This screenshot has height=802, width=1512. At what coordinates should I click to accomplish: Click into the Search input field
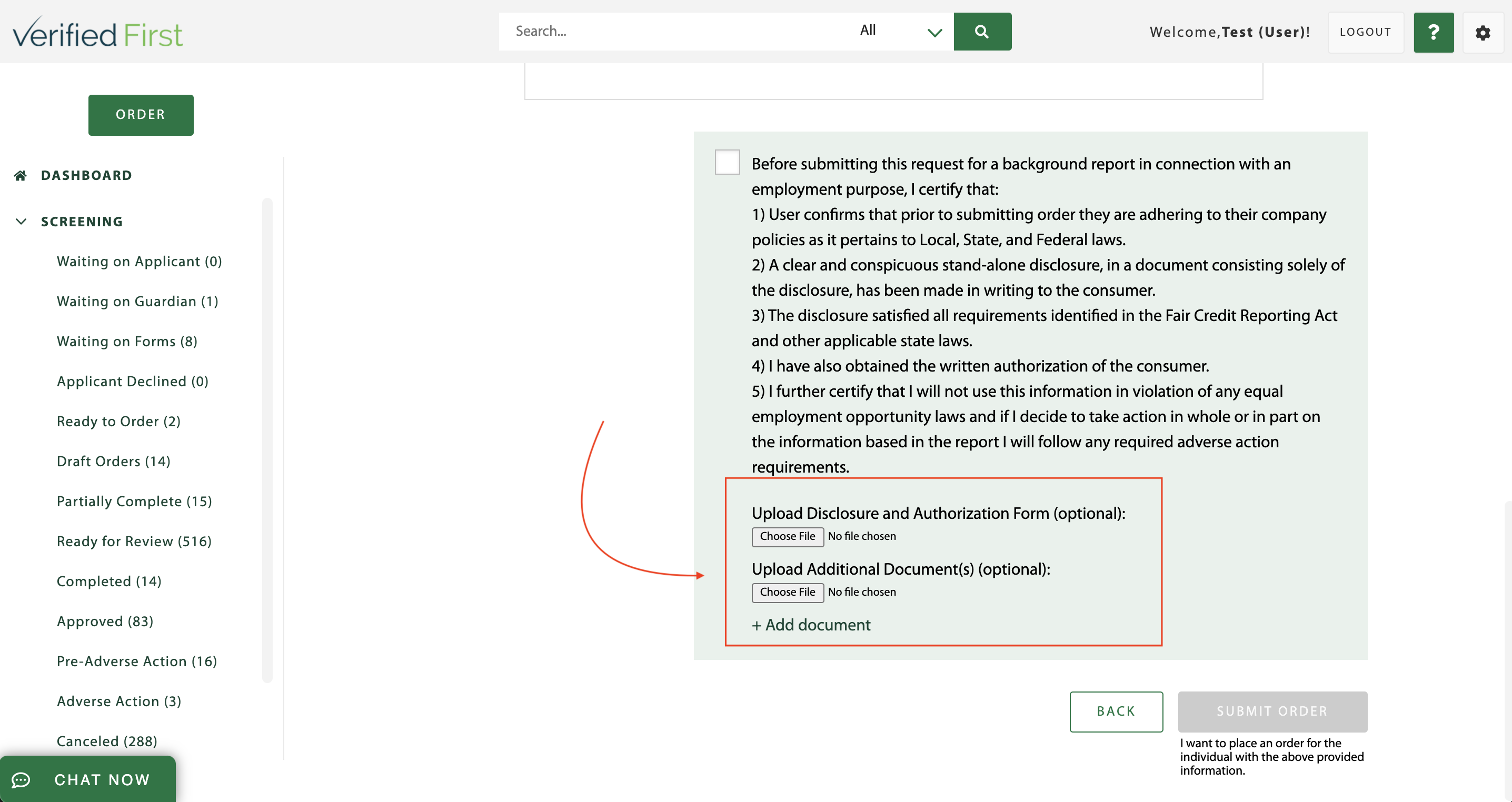(675, 31)
